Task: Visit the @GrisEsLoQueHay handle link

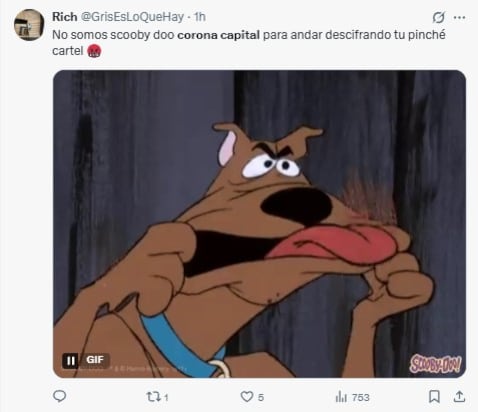Action: coord(133,17)
